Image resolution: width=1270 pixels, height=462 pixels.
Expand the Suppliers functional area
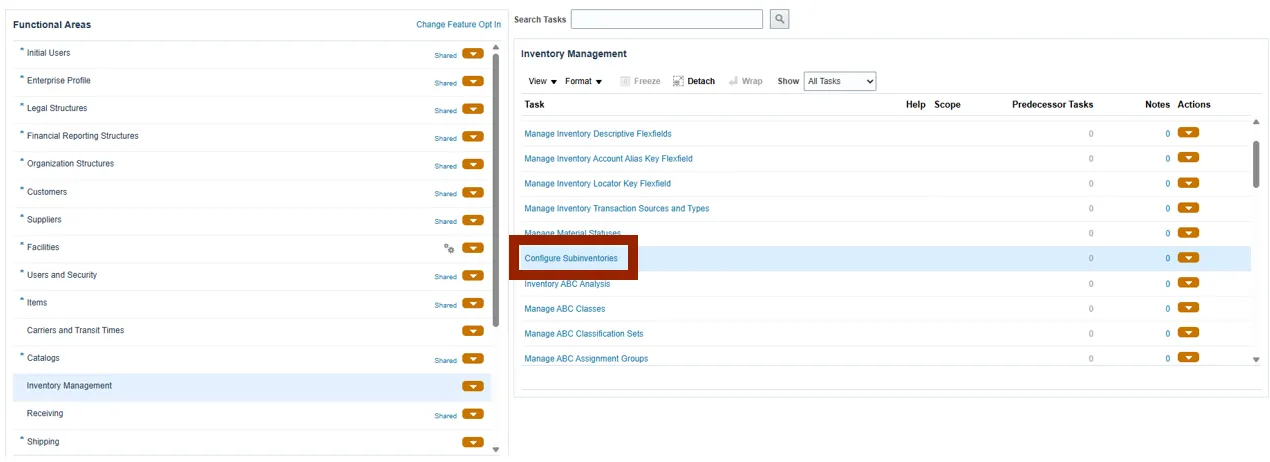[22, 218]
